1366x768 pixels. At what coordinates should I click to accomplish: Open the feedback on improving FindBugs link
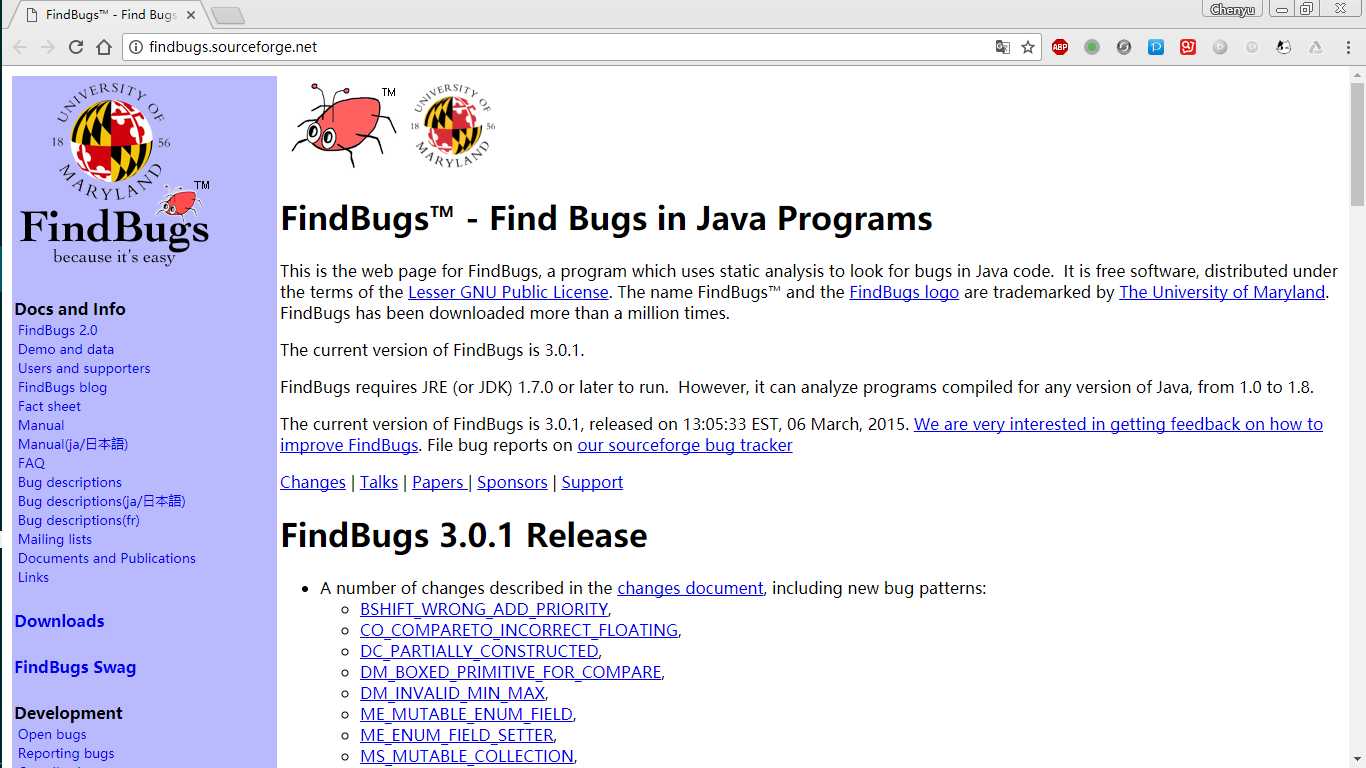[801, 434]
